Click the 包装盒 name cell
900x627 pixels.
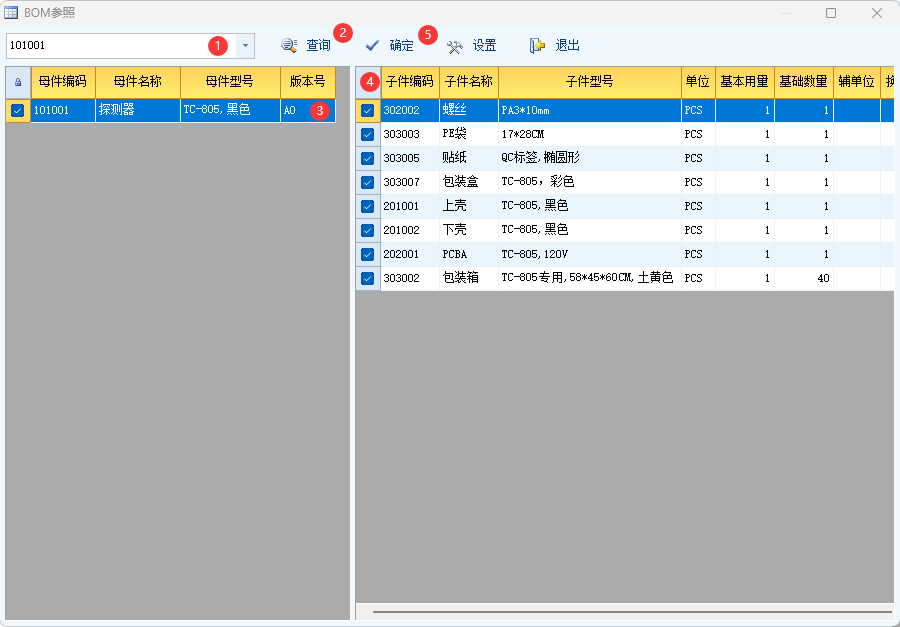(x=469, y=182)
